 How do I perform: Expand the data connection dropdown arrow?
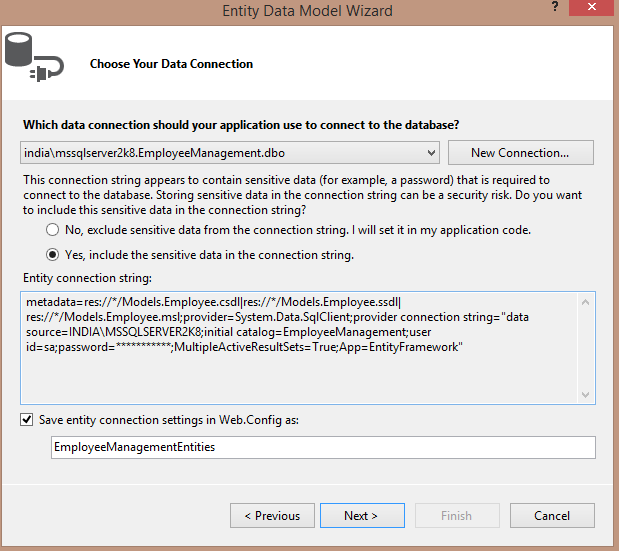pos(431,153)
